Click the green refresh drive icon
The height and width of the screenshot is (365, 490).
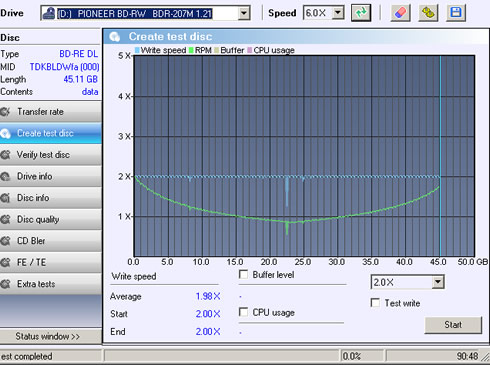click(x=361, y=13)
